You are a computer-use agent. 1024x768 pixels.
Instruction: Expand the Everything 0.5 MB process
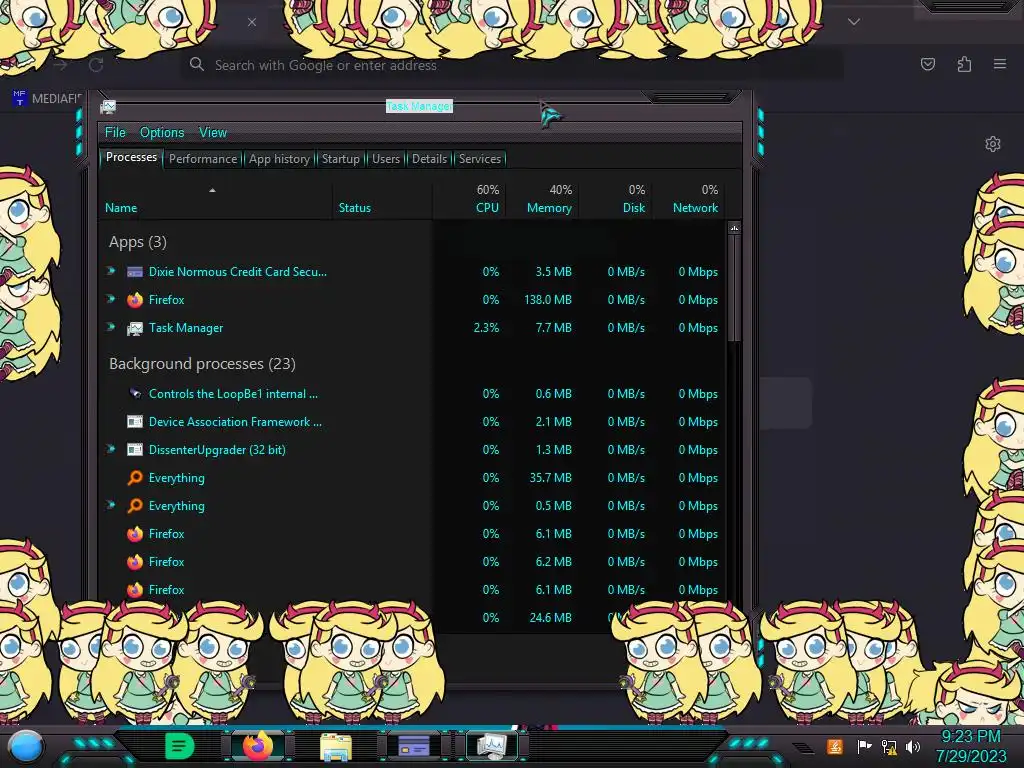tap(111, 505)
